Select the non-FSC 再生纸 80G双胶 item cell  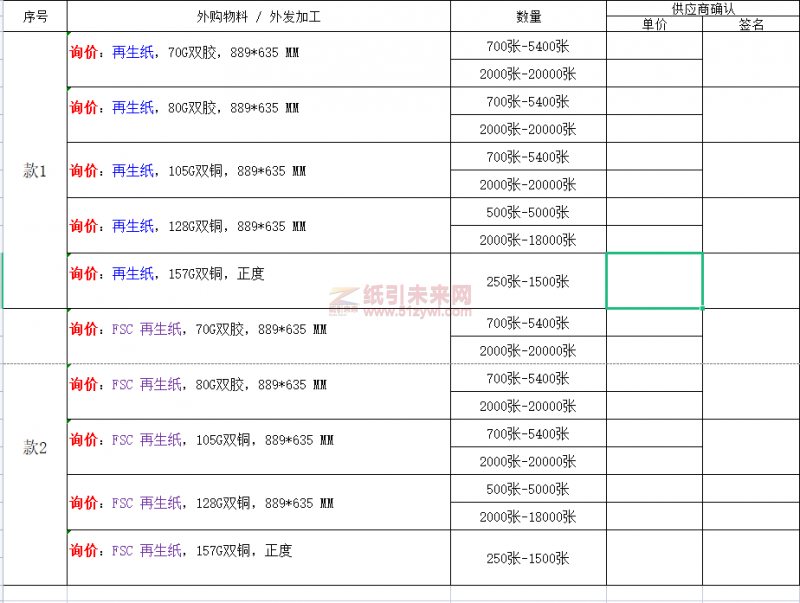click(258, 115)
